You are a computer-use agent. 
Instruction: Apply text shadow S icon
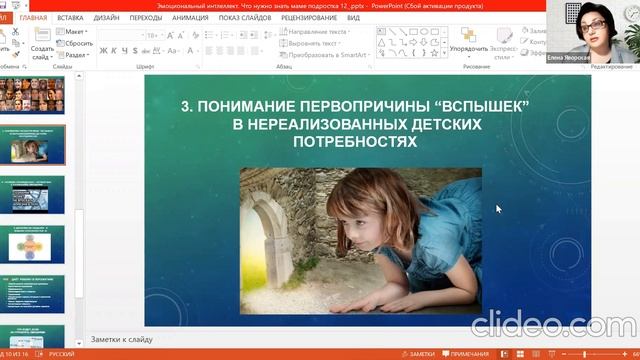(x=135, y=51)
